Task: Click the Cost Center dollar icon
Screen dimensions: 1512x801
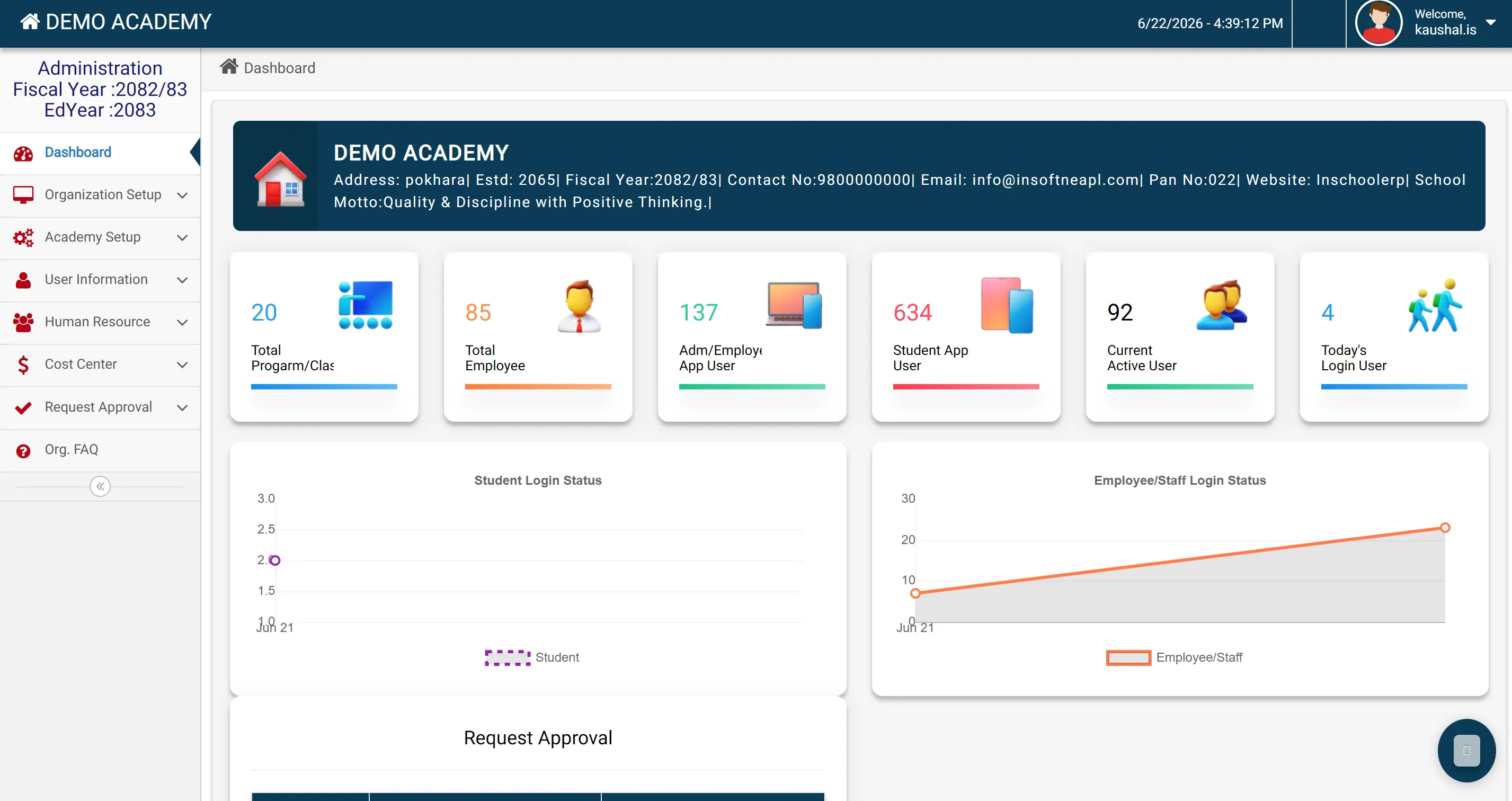Action: tap(23, 365)
